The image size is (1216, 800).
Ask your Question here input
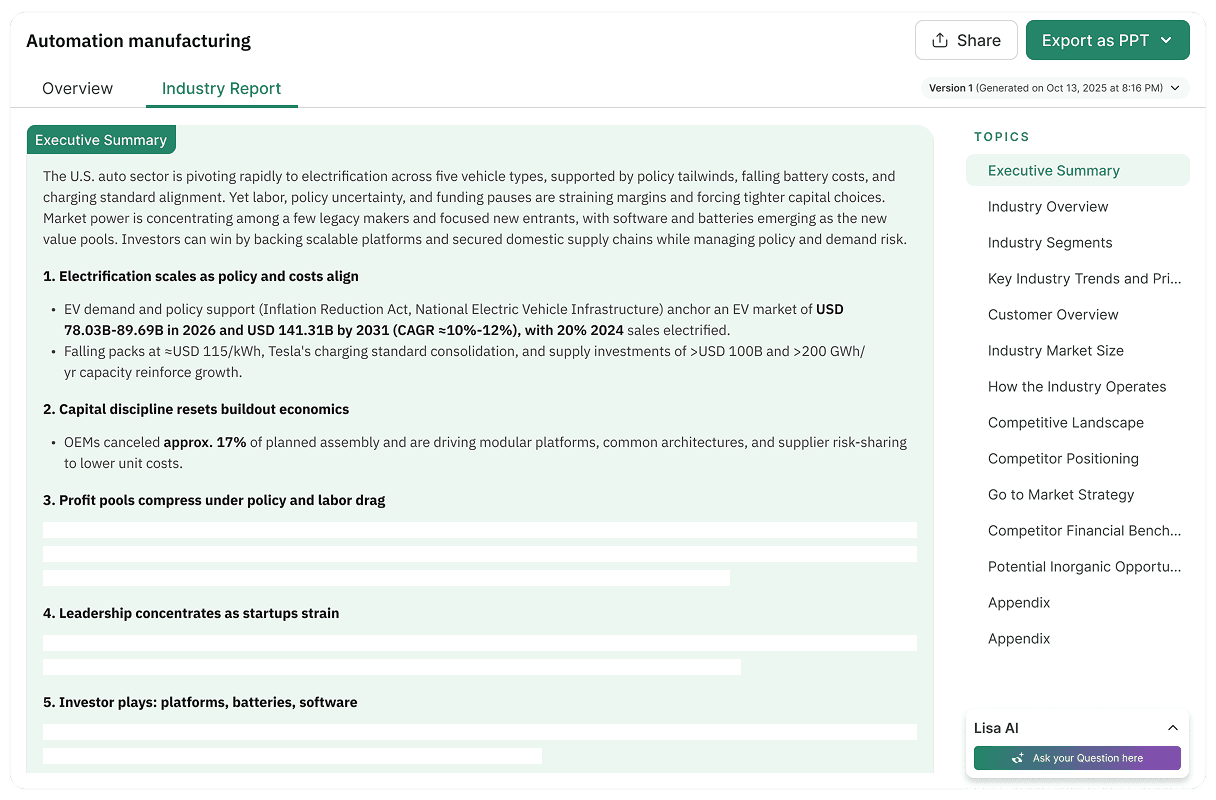click(x=1077, y=758)
